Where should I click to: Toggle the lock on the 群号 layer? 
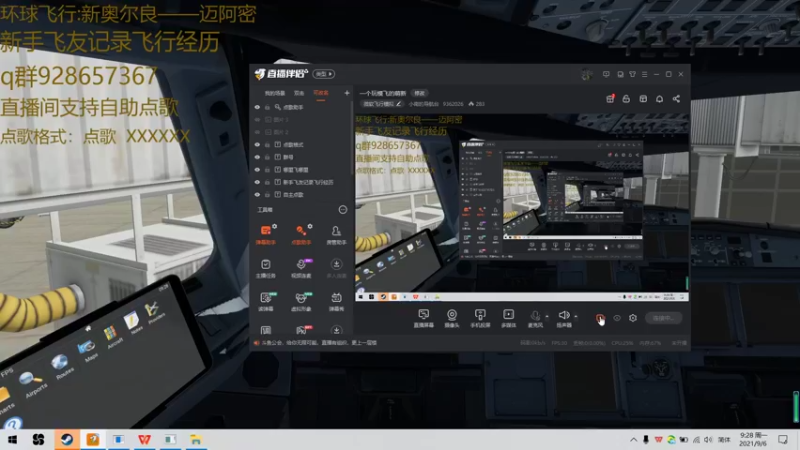267,157
